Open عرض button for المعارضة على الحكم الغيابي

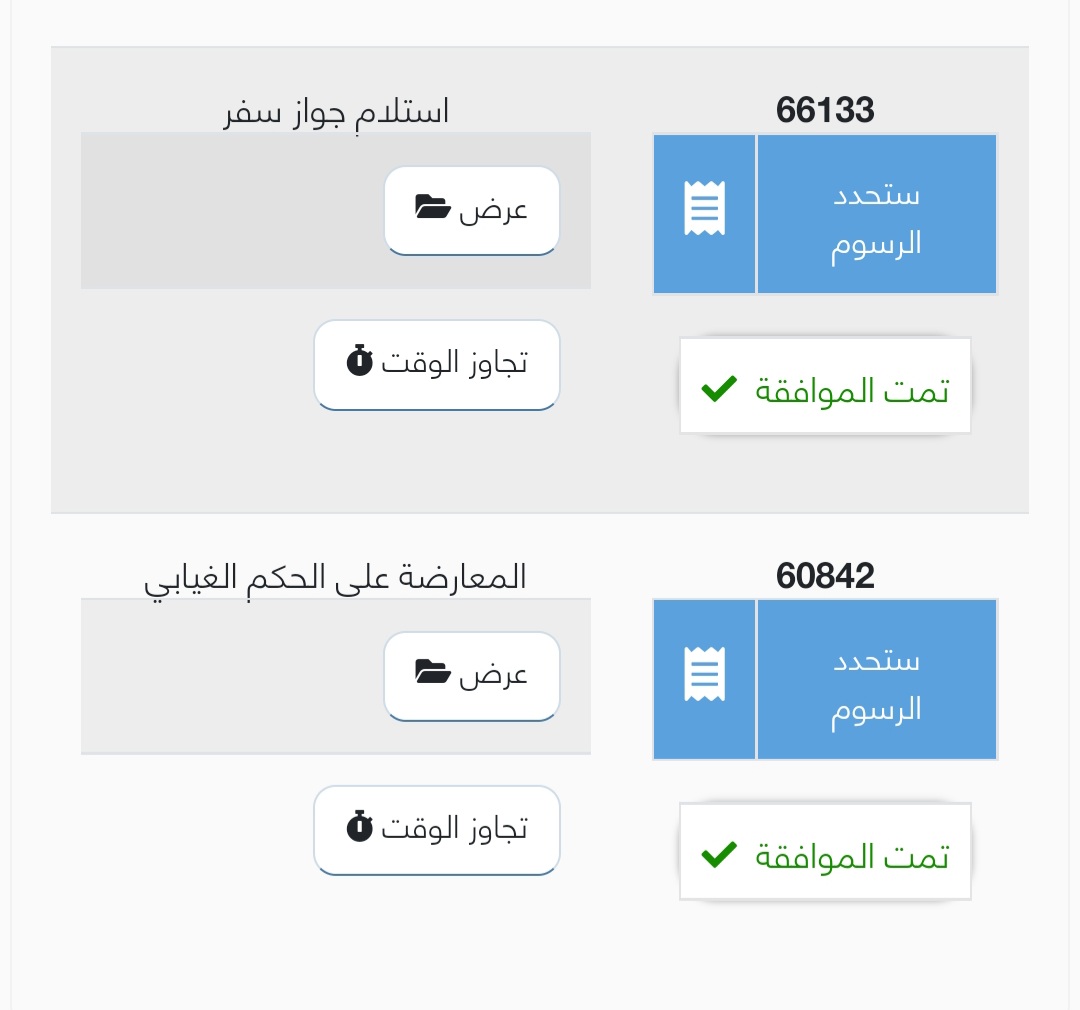472,676
